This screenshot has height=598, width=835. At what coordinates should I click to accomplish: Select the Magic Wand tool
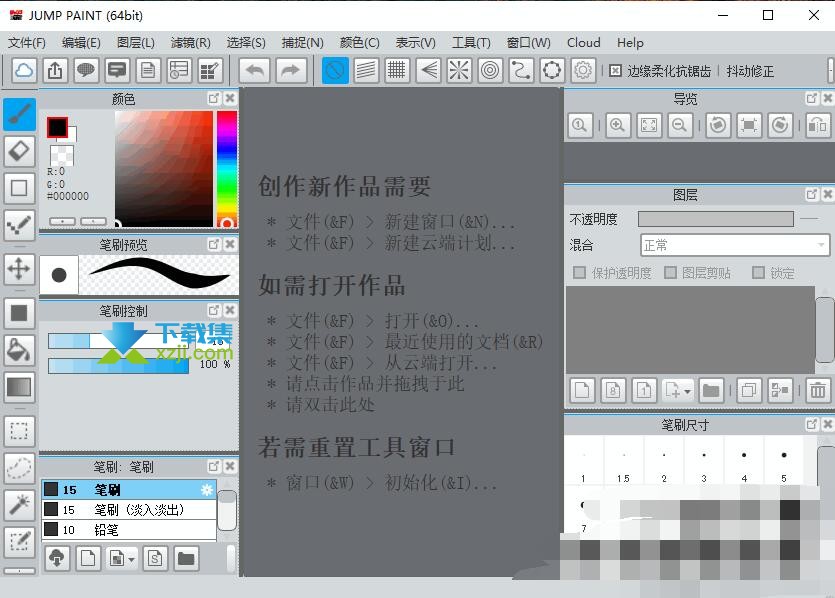pyautogui.click(x=20, y=505)
